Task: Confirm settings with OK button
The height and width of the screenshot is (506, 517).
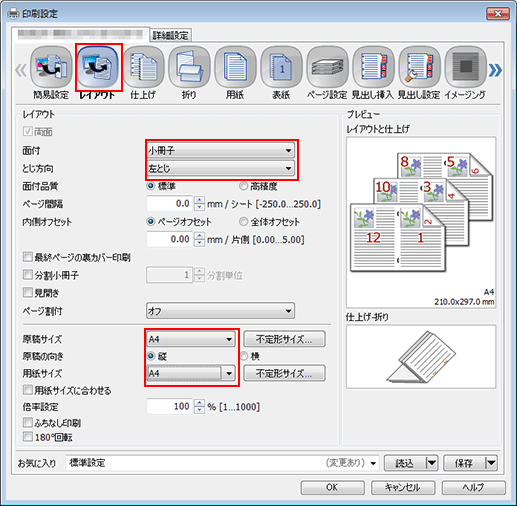Action: point(332,487)
